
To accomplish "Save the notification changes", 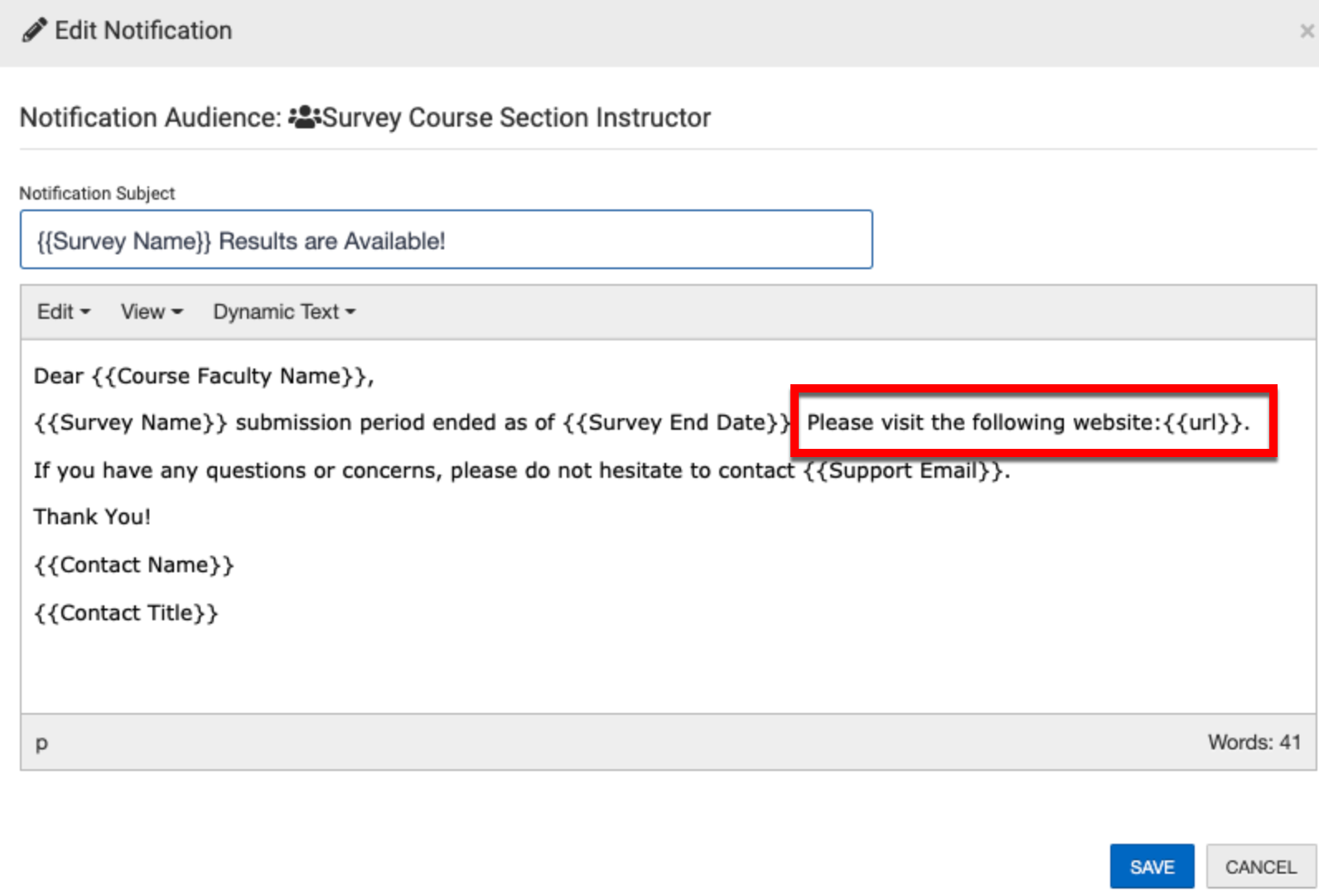I will click(1152, 867).
